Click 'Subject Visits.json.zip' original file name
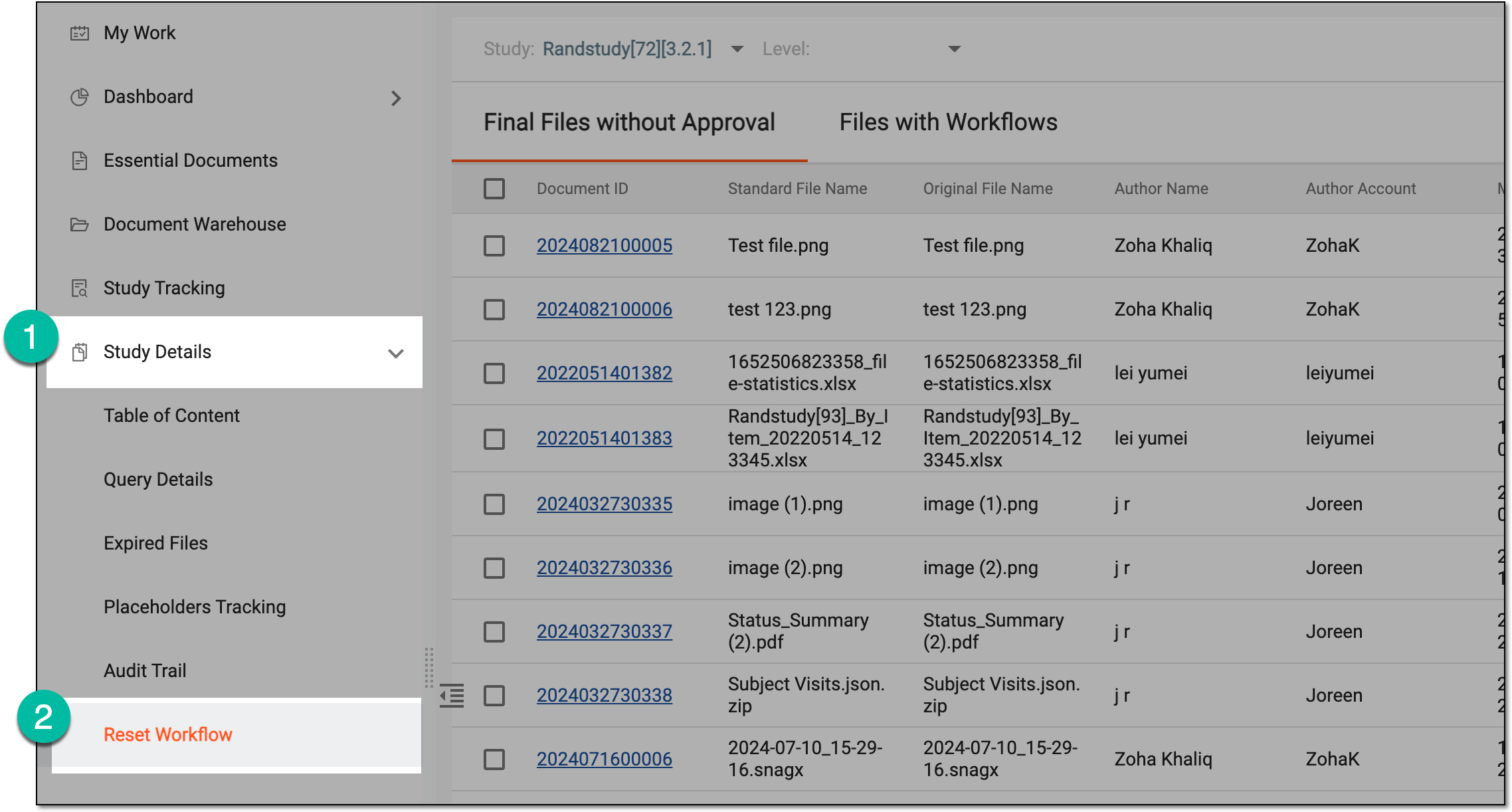The height and width of the screenshot is (812, 1512). coord(1002,695)
